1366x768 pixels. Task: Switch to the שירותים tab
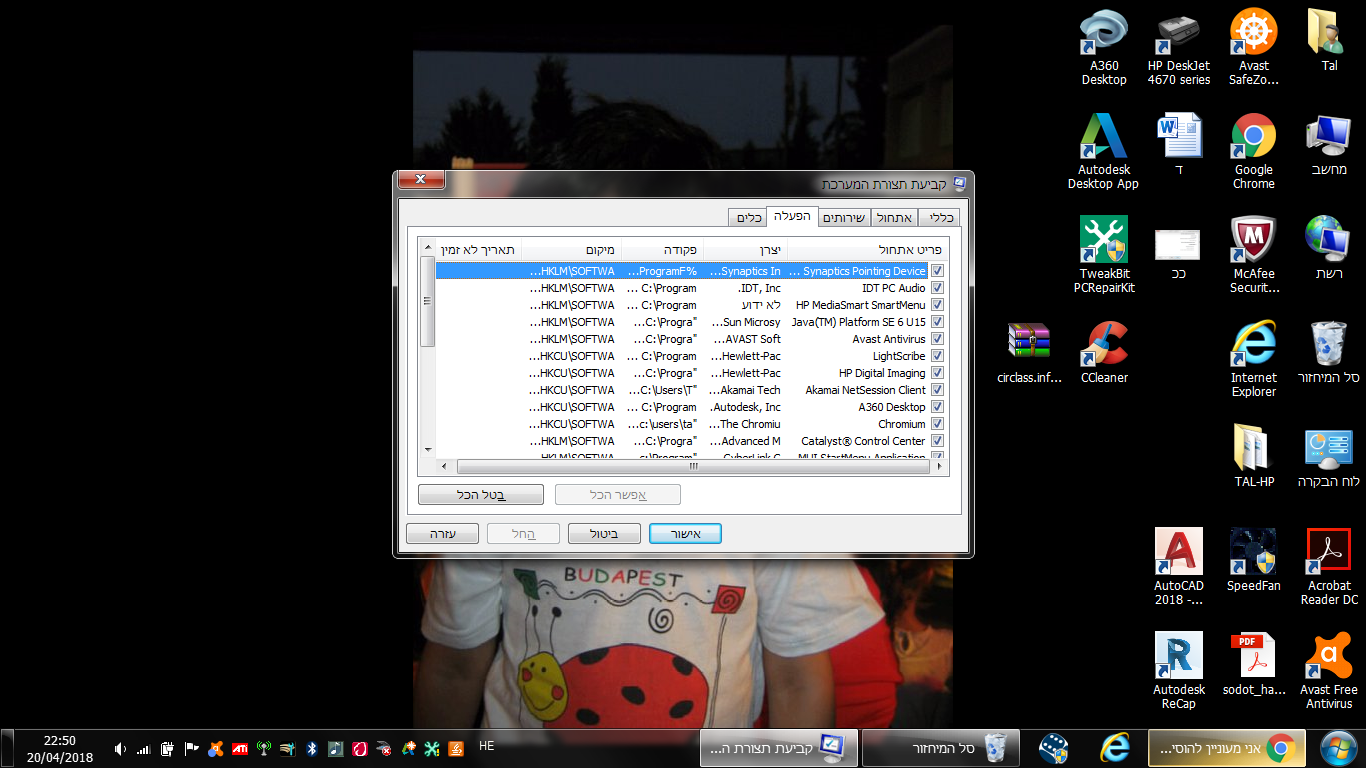844,218
